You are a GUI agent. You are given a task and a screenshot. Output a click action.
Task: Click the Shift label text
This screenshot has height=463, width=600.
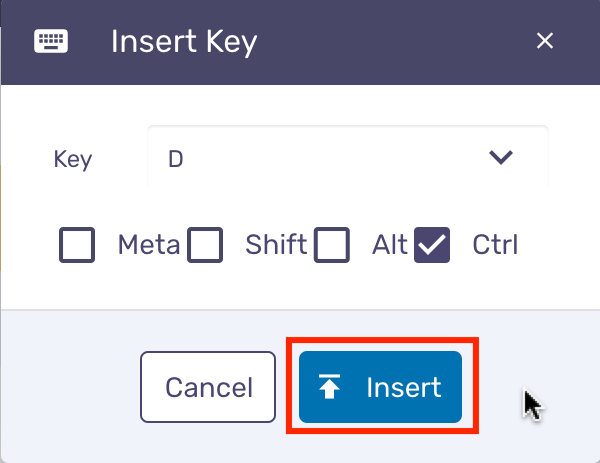pyautogui.click(x=276, y=244)
